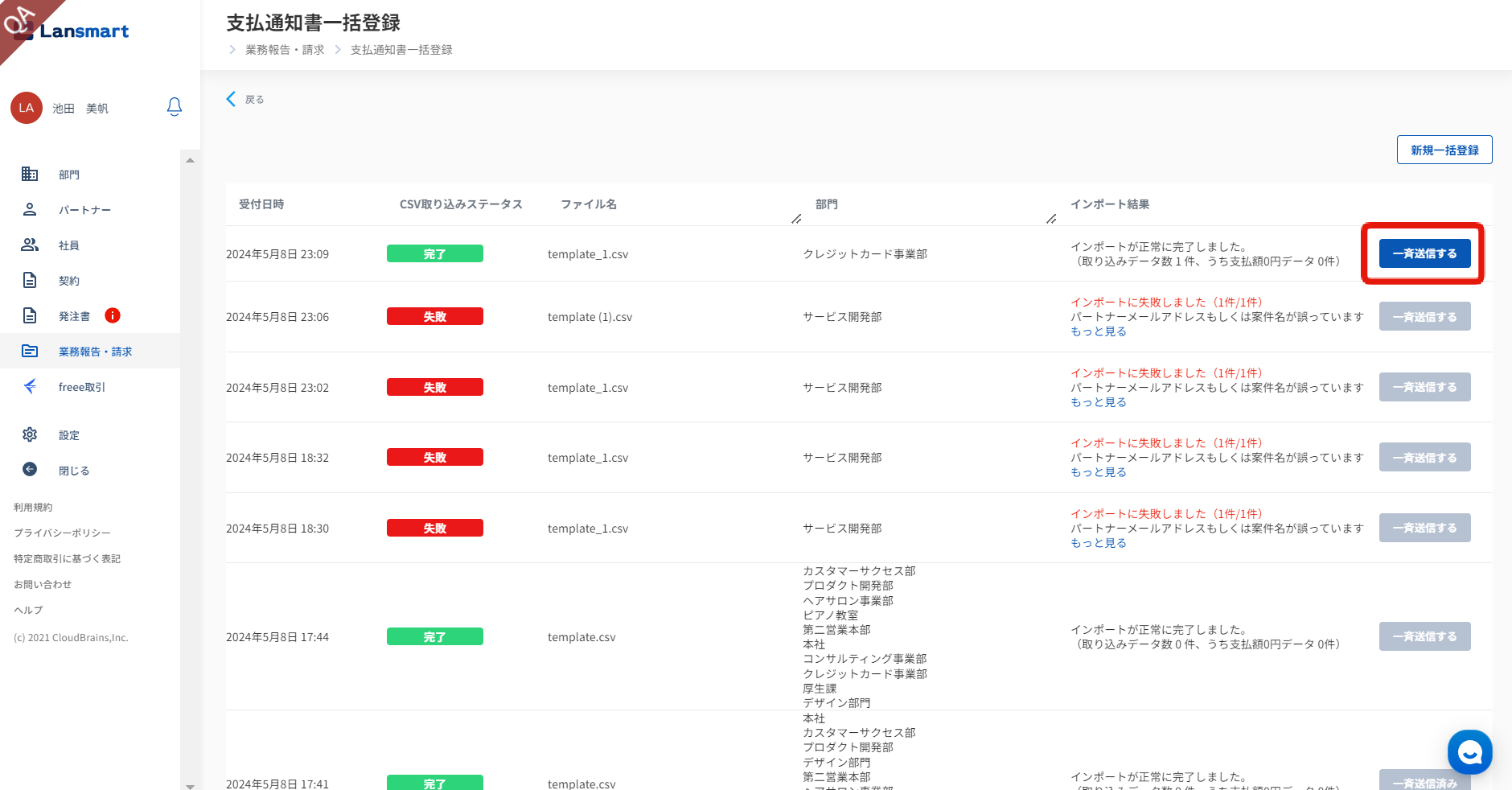This screenshot has width=1512, height=790.
Task: Click the 契約 document icon
Action: coord(30,280)
